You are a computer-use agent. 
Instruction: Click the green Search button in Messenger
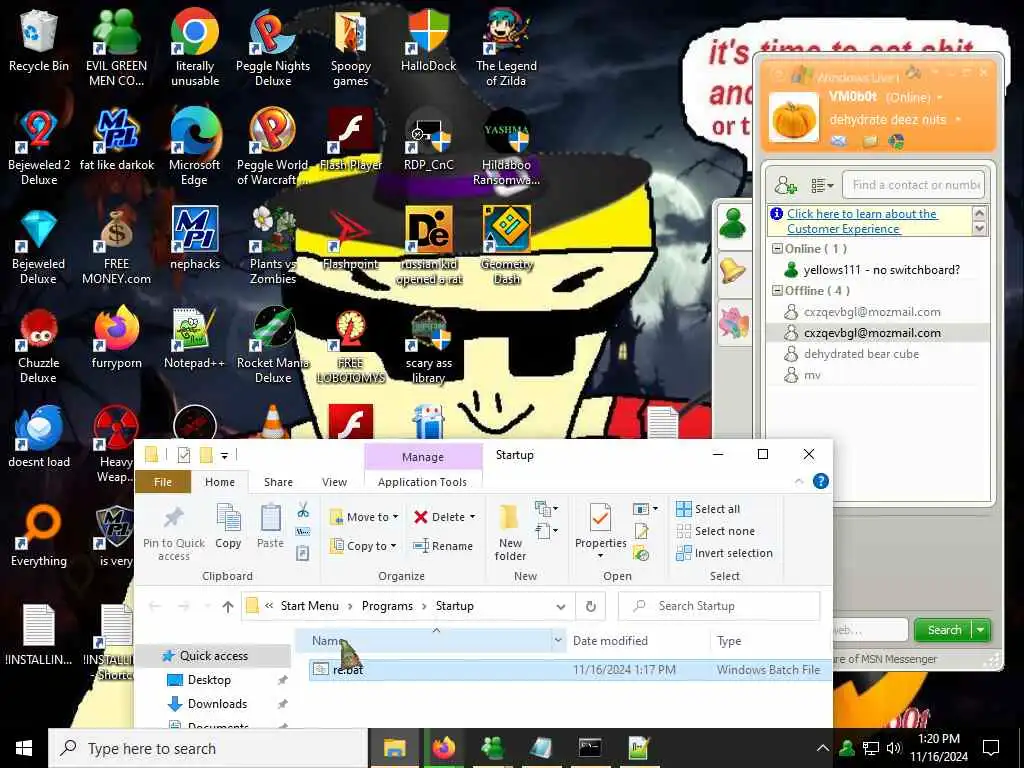[944, 630]
